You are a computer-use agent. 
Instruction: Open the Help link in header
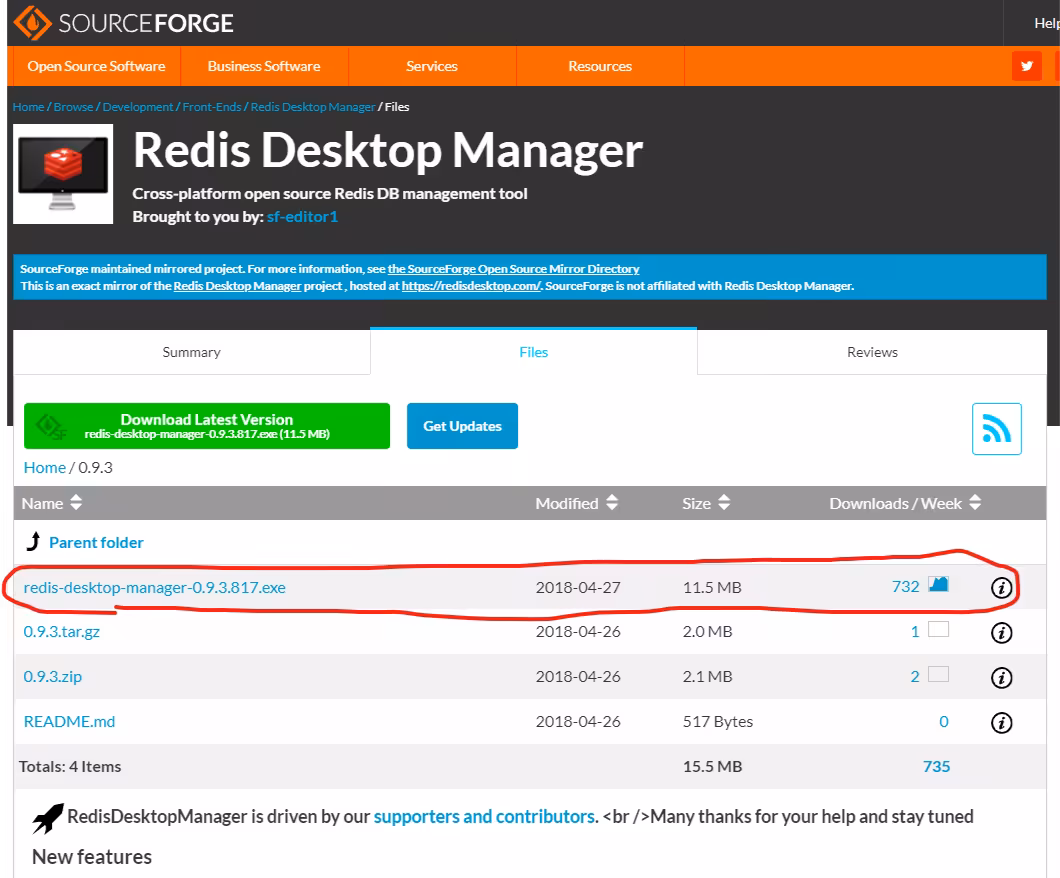coord(1046,23)
